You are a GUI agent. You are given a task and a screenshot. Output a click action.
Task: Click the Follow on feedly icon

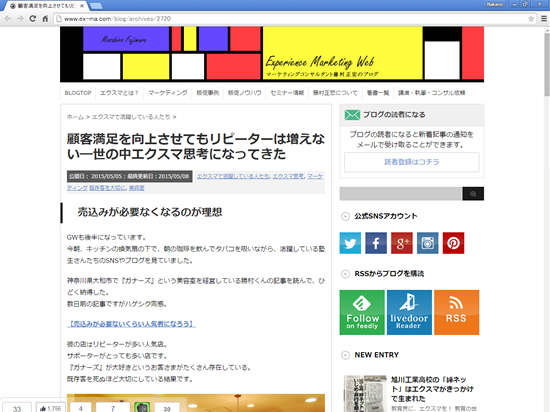click(x=362, y=312)
